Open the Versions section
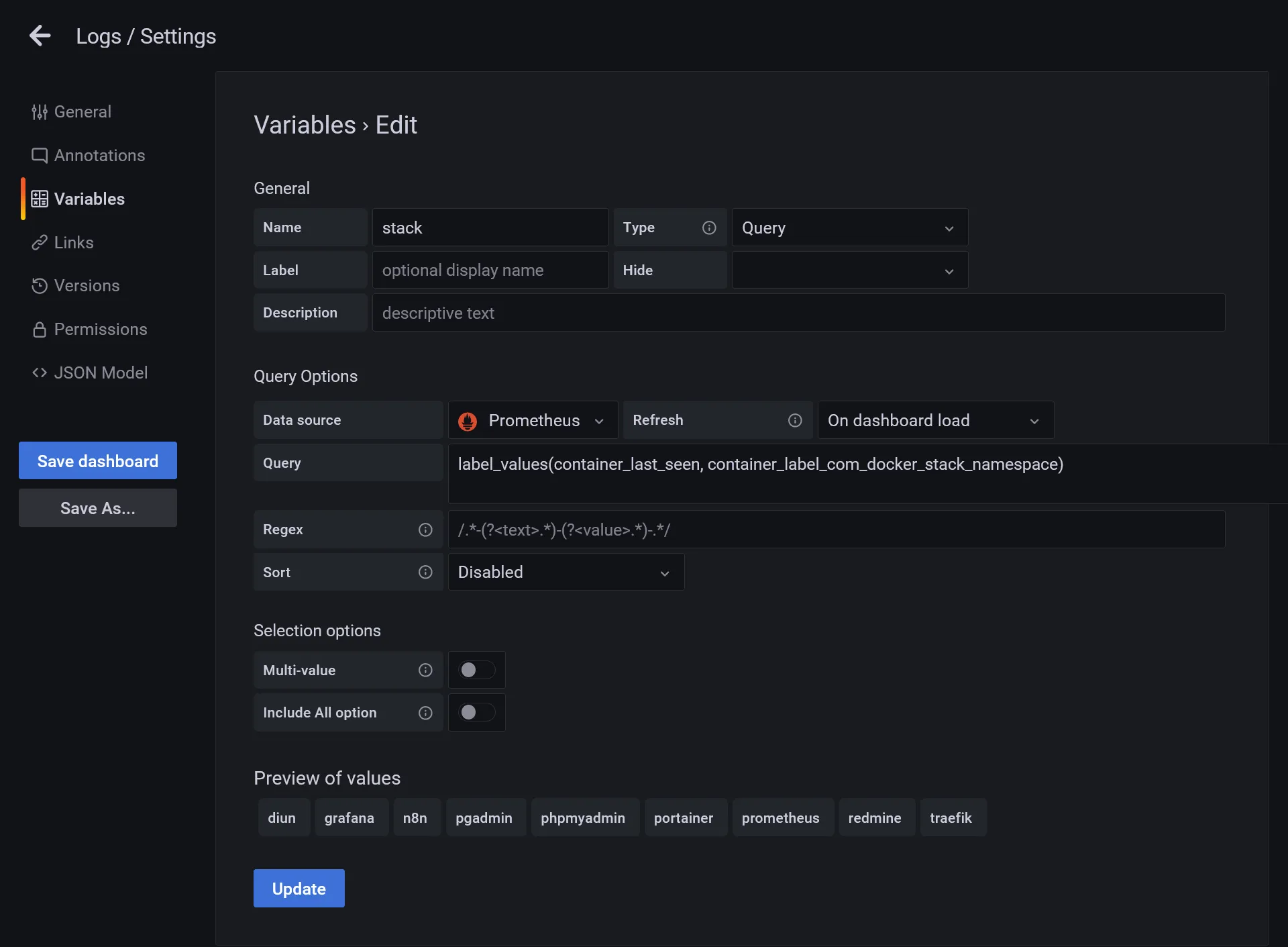Screen dimensions: 1288x947 tap(86, 285)
